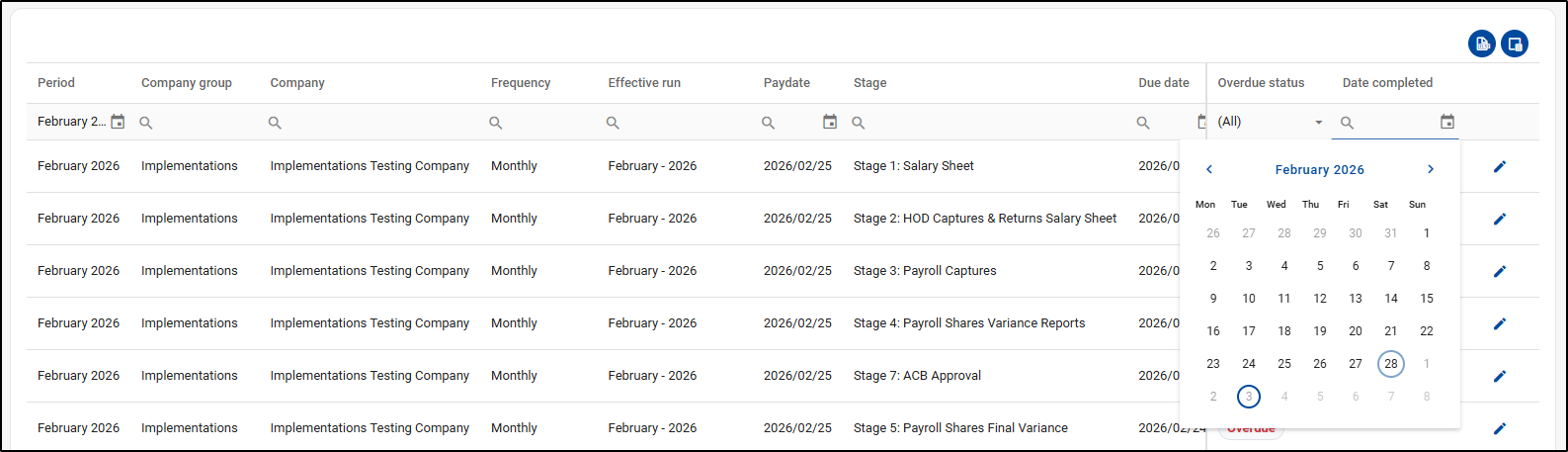Click the export to Excel icon

coord(1481,44)
